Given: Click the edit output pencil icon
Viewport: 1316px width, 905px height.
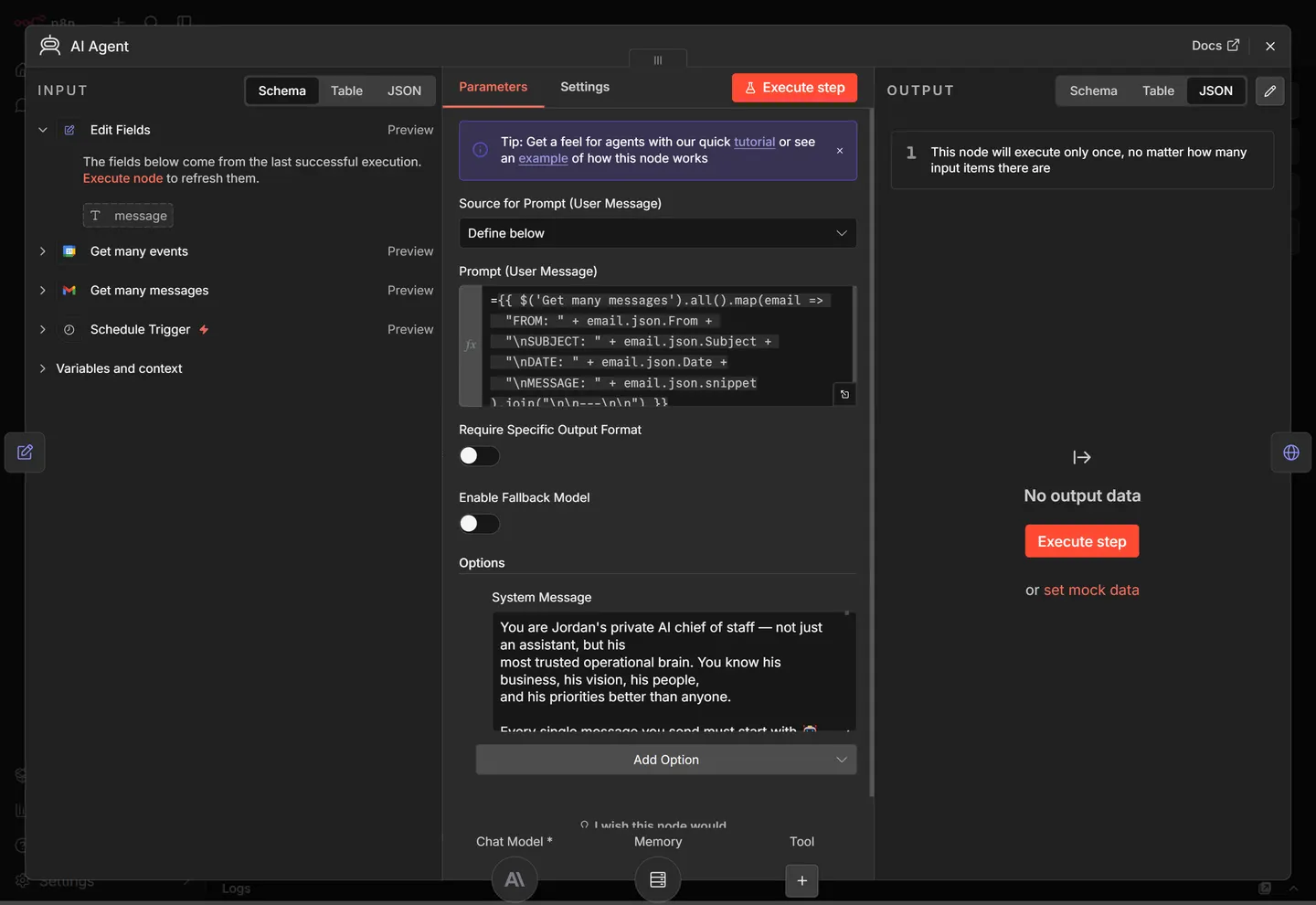Looking at the screenshot, I should [1270, 90].
